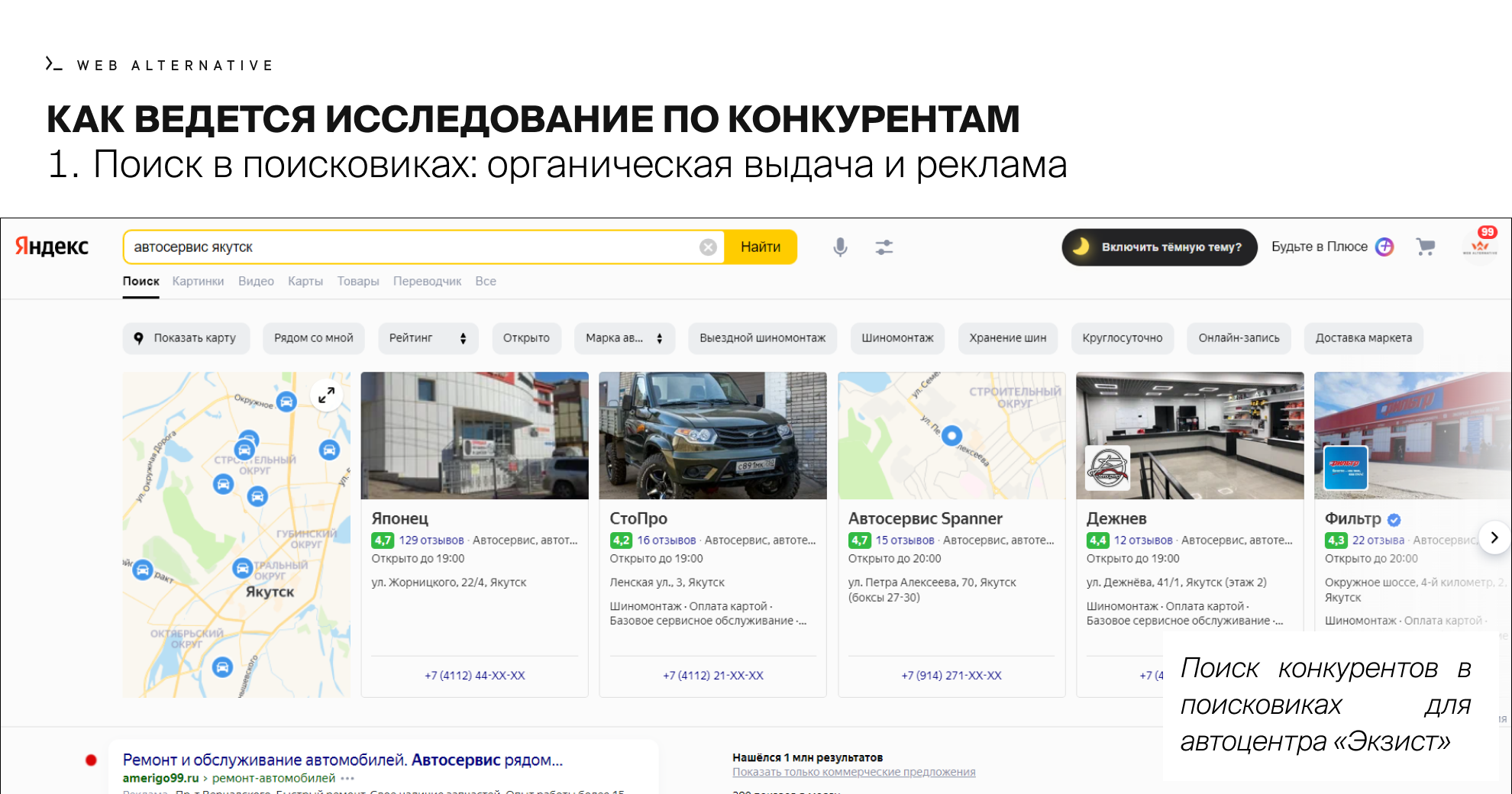Open the Yandex Plus icon
Screen dimensions: 1512x794
(x=1384, y=247)
